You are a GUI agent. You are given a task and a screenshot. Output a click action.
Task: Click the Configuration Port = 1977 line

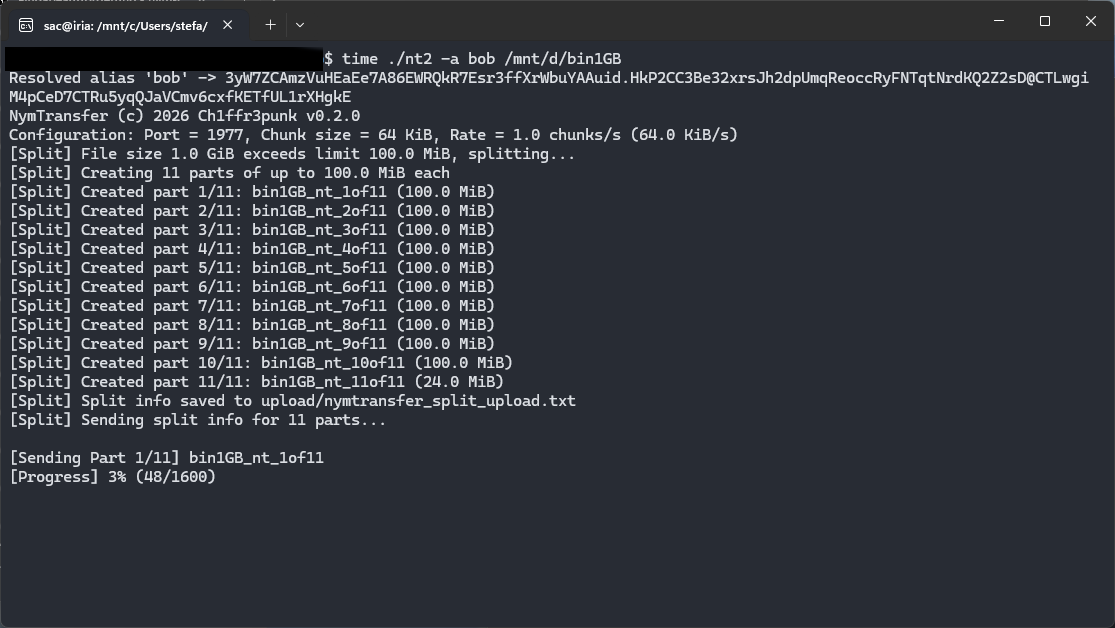(x=373, y=134)
